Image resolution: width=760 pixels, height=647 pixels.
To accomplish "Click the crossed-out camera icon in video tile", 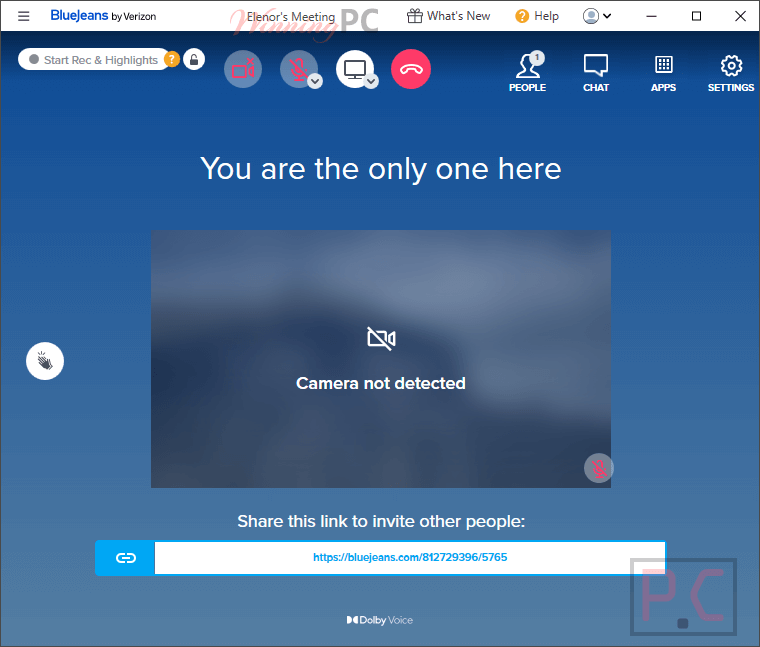I will [x=381, y=338].
